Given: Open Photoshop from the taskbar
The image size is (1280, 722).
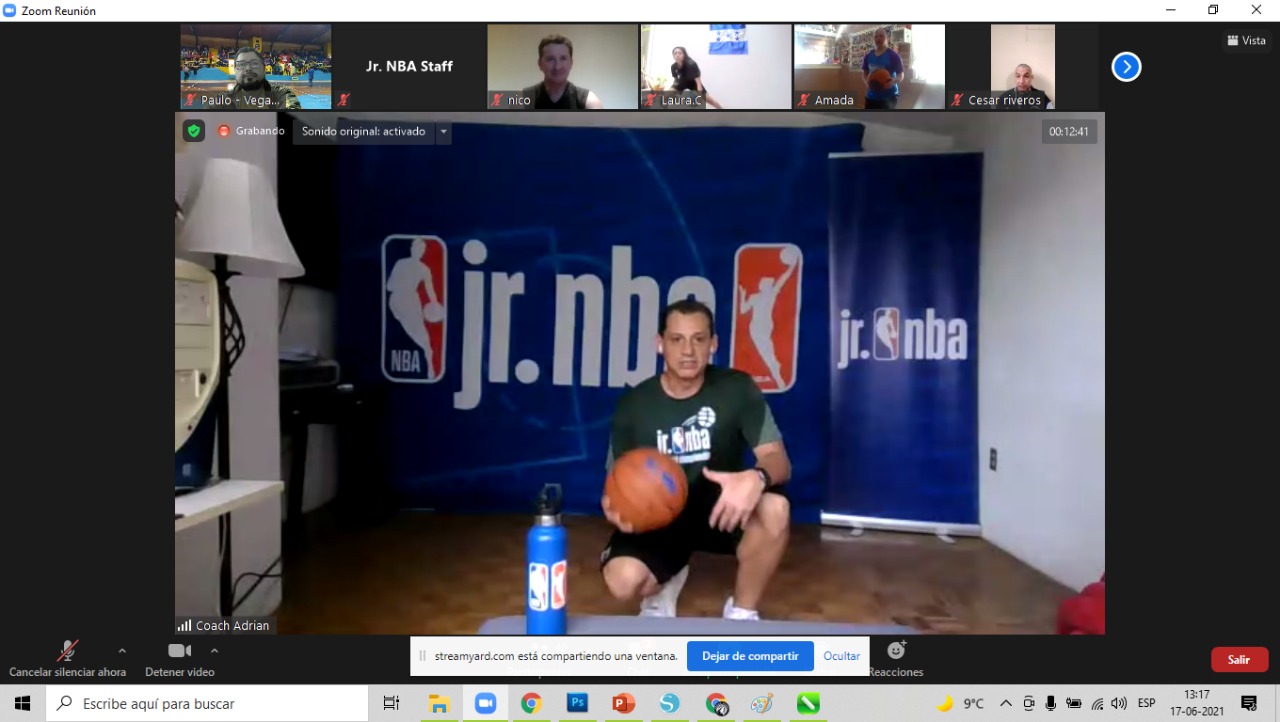Looking at the screenshot, I should (x=577, y=703).
